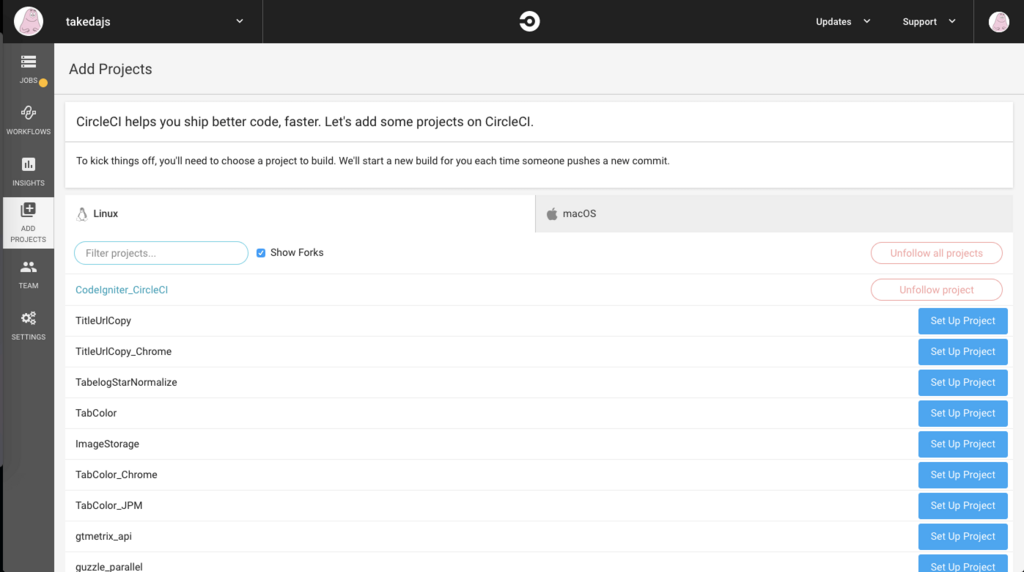
Task: Open the CodeIgniter_CircleCI project link
Action: pos(121,290)
